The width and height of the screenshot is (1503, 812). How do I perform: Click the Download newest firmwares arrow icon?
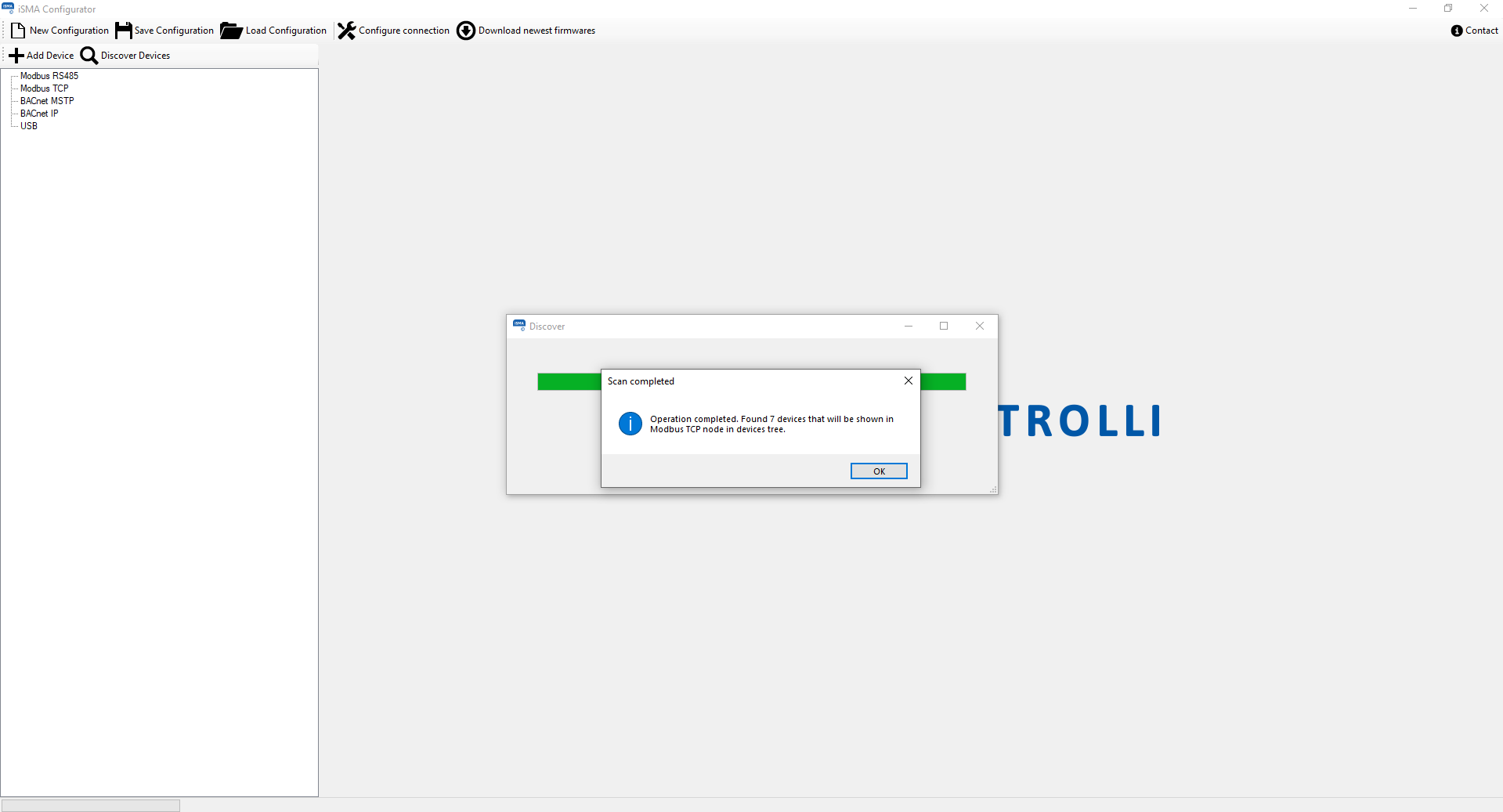coord(466,31)
